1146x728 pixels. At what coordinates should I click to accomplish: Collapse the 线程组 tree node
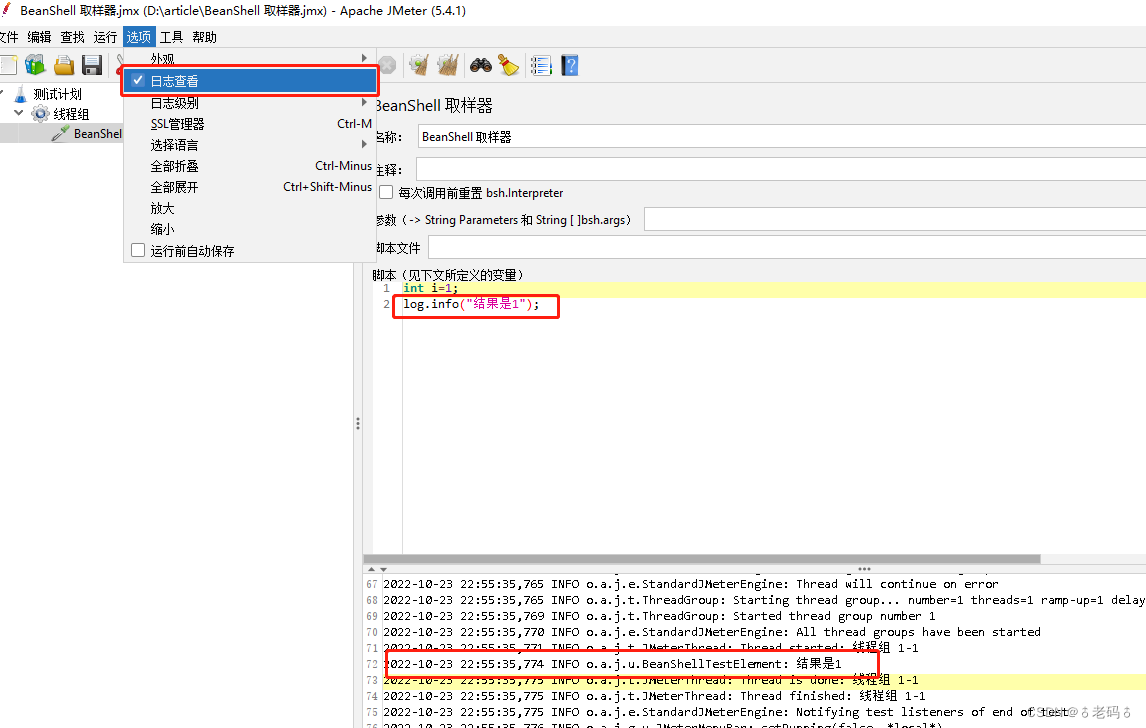pos(18,113)
